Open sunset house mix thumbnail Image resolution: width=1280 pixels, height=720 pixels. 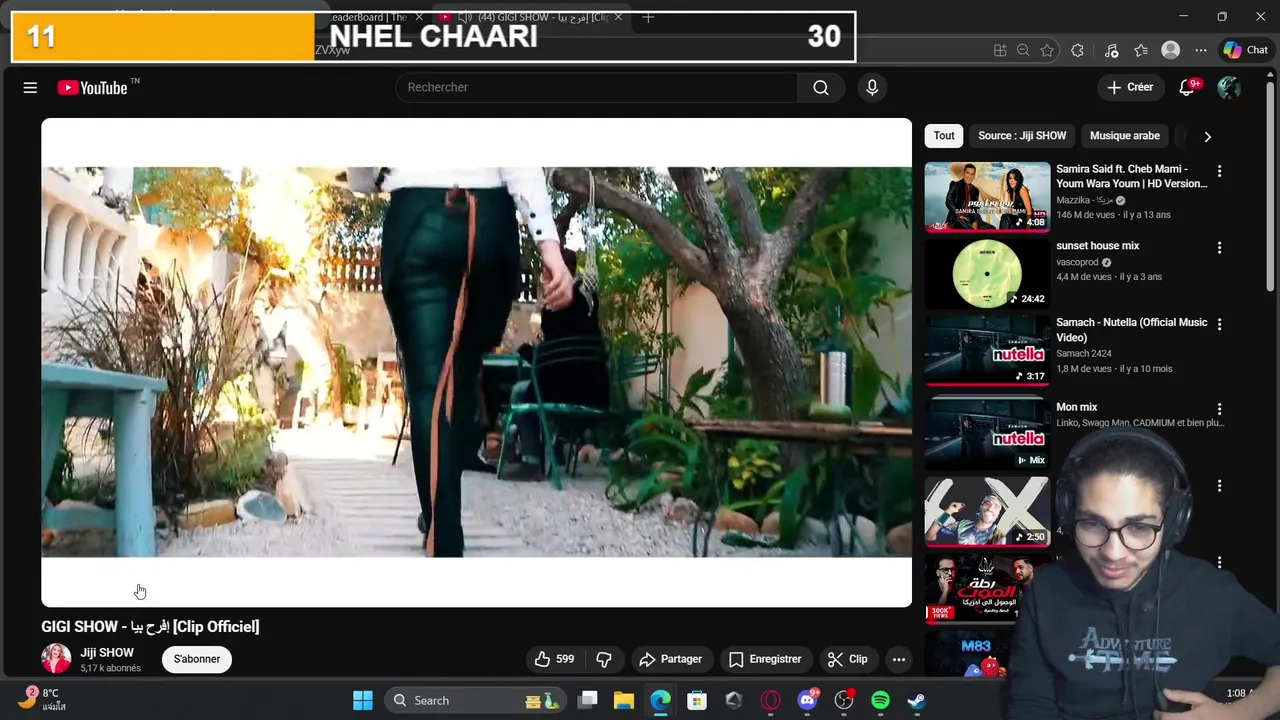tap(987, 273)
